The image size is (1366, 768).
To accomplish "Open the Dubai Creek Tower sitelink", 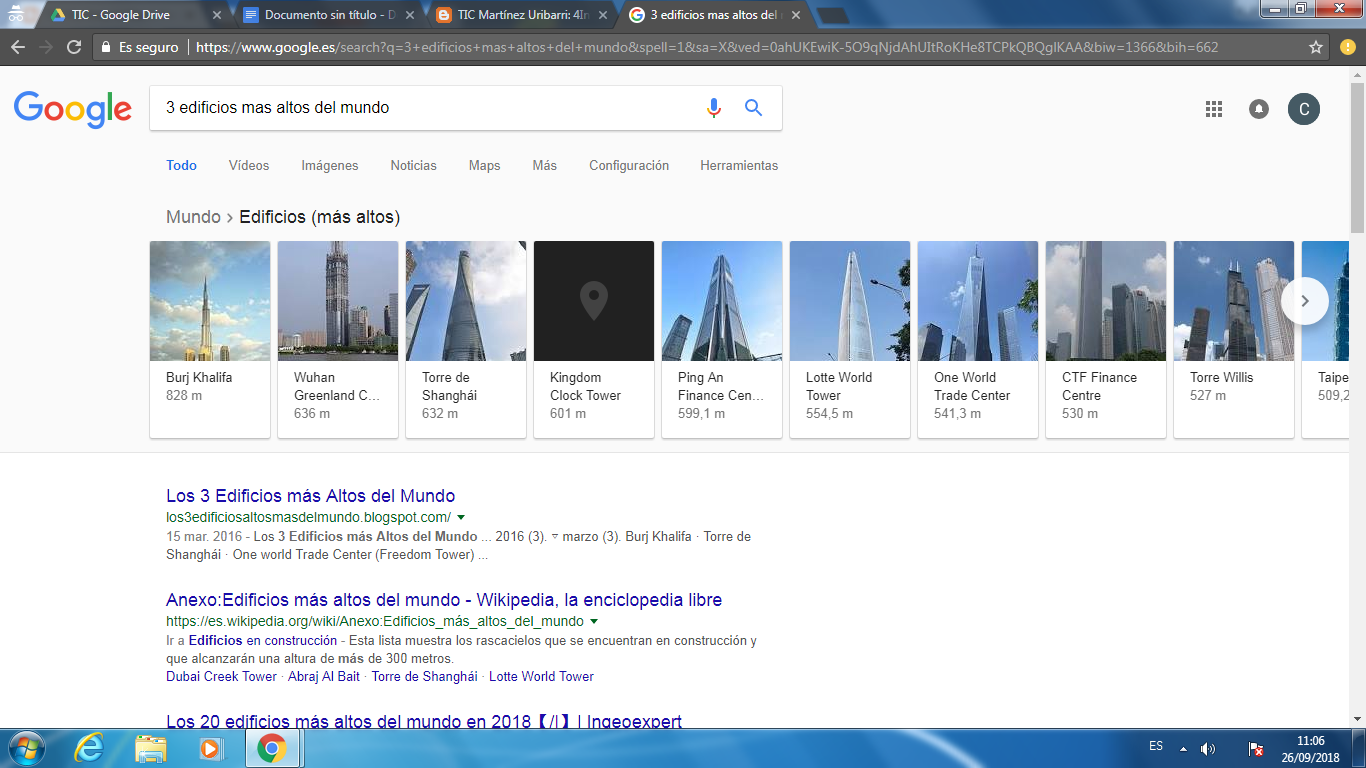I will point(221,677).
